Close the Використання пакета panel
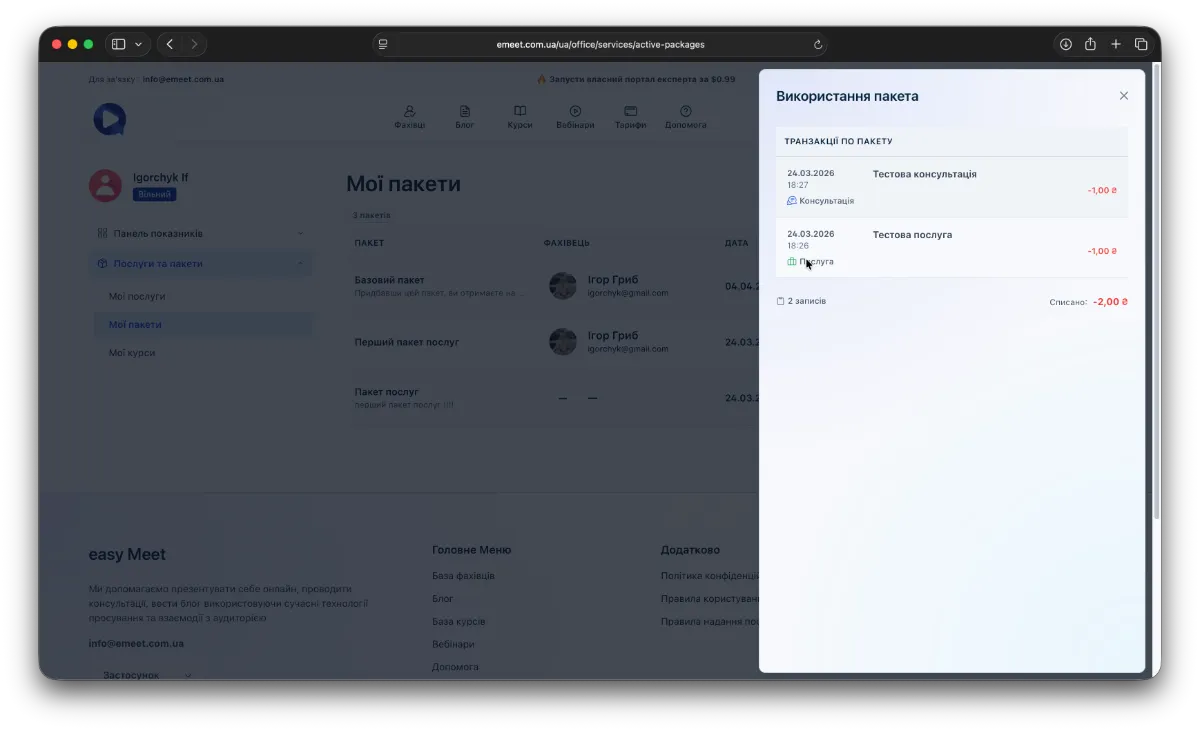This screenshot has height=731, width=1200. [x=1123, y=96]
